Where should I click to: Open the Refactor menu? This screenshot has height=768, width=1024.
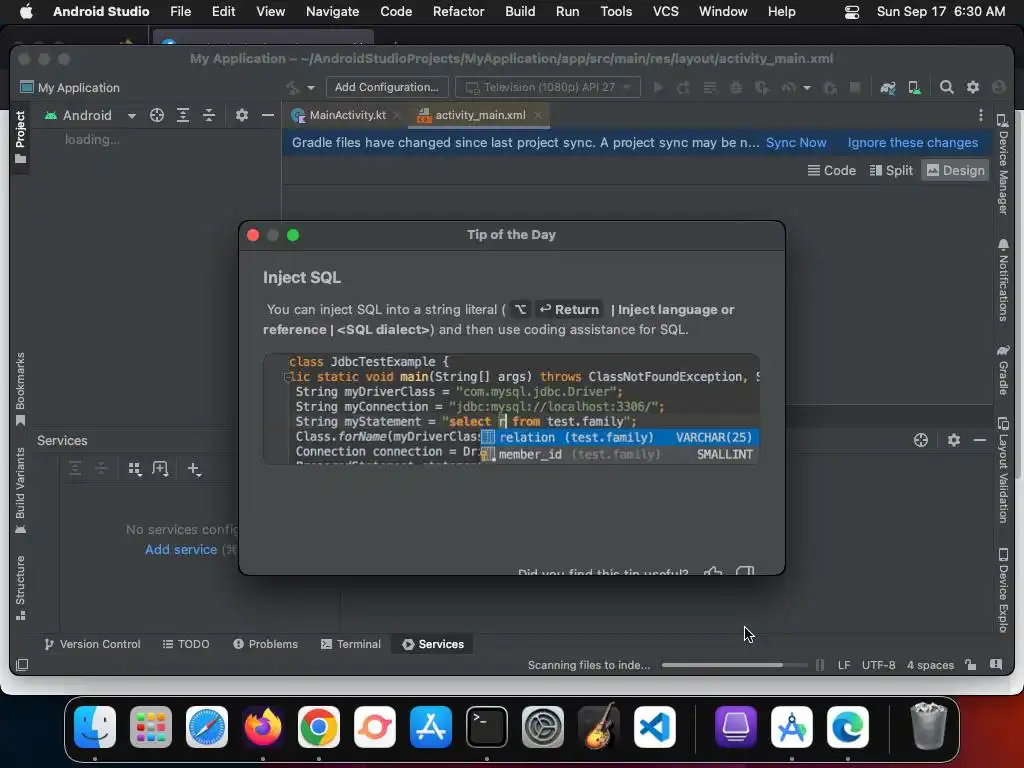click(458, 11)
